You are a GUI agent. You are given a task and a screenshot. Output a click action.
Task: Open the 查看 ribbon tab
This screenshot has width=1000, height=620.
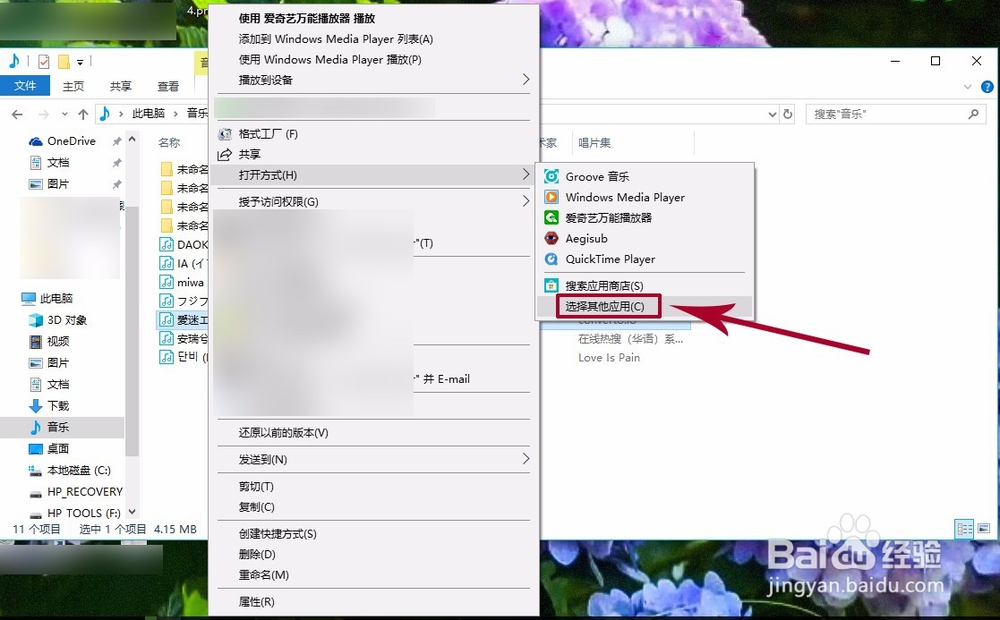[168, 85]
